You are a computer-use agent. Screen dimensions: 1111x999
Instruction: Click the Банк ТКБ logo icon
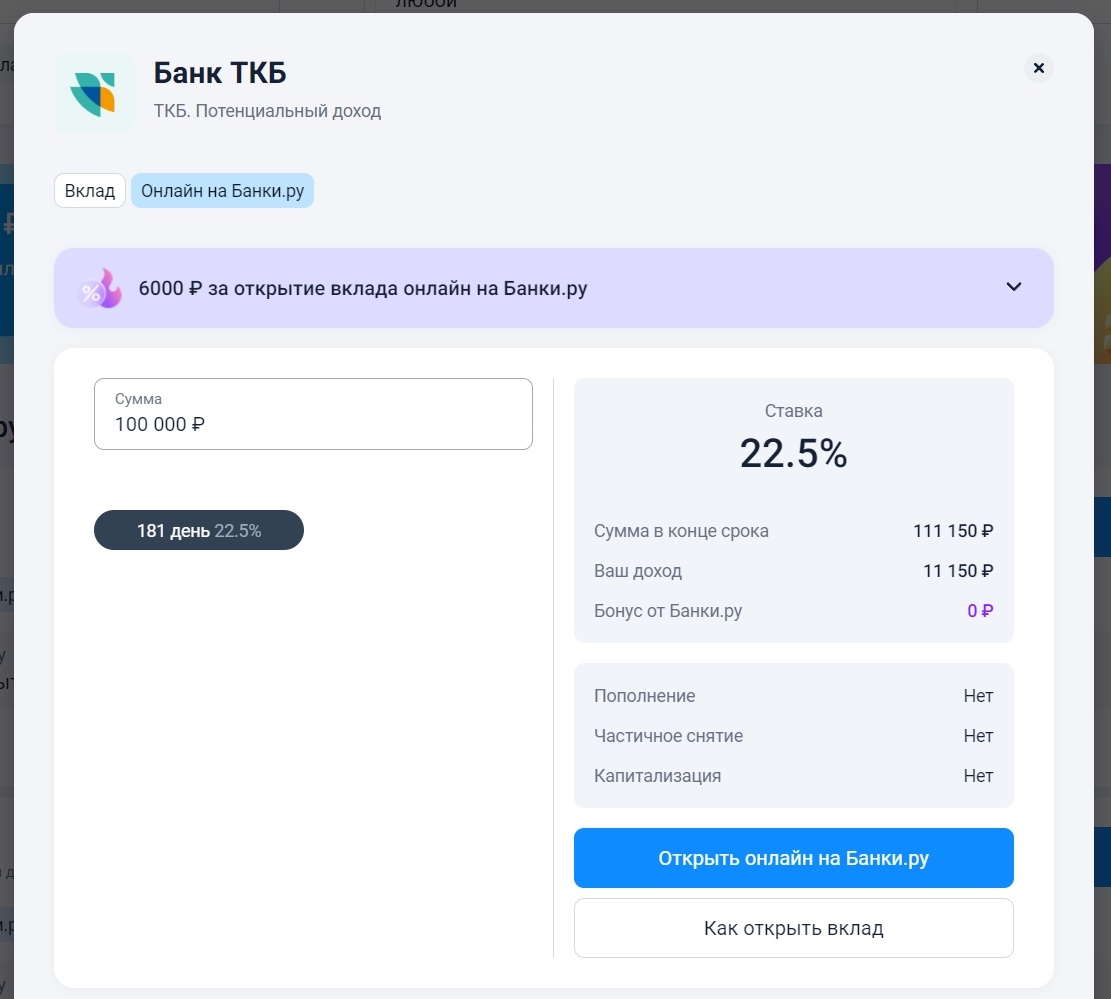[94, 93]
